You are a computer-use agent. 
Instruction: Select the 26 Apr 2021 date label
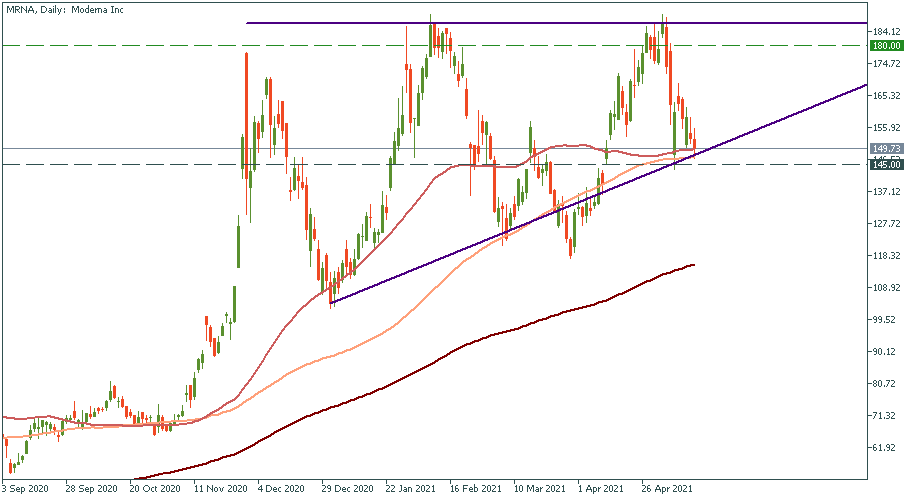666,491
